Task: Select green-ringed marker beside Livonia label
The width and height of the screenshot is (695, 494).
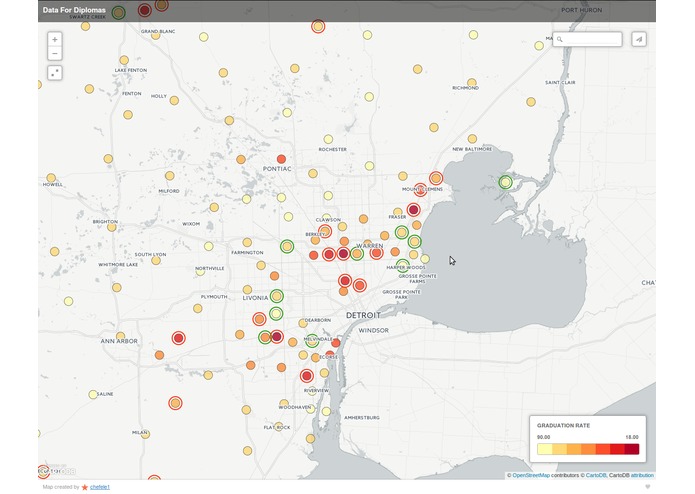Action: [x=277, y=296]
